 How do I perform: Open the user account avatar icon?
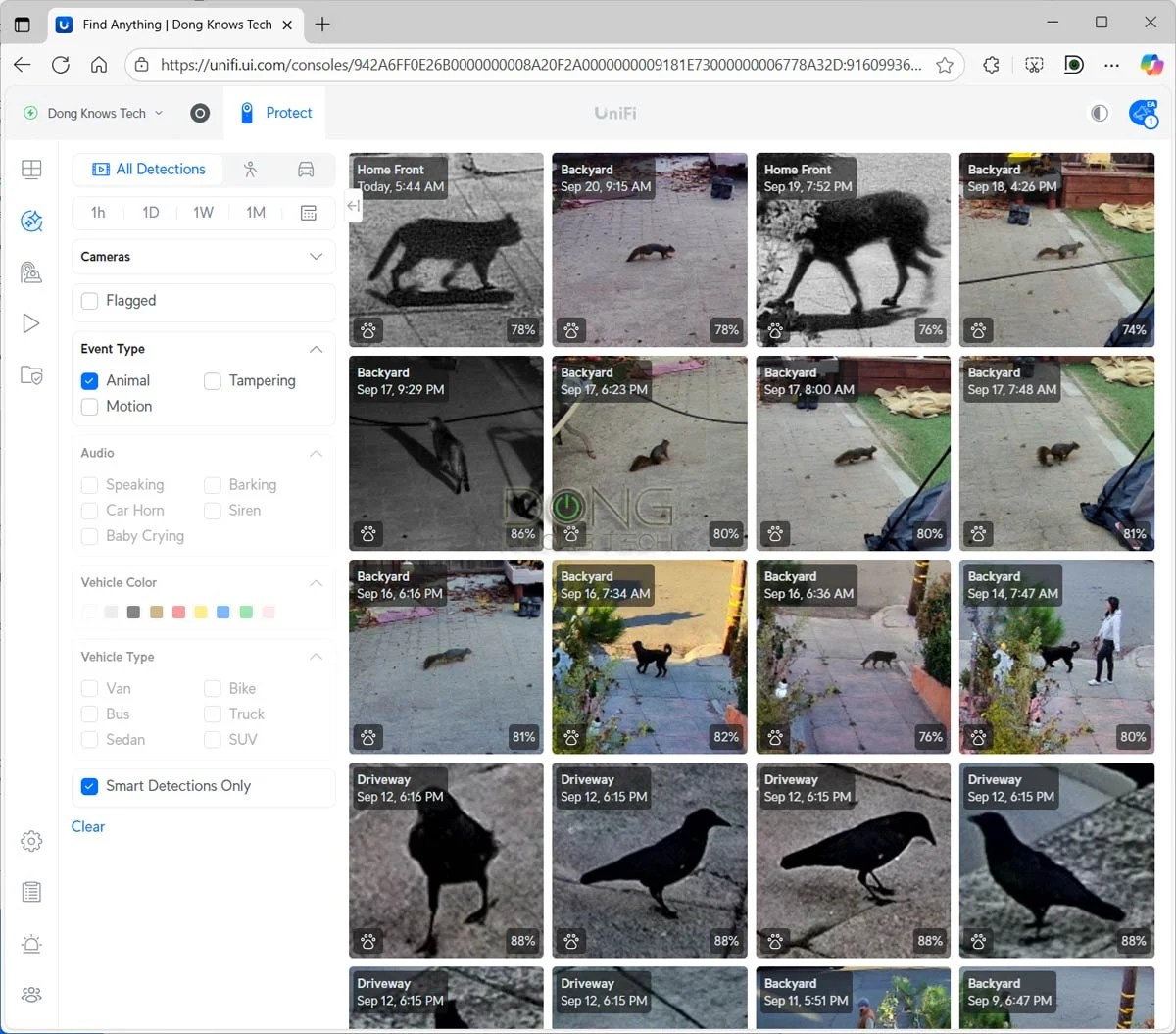tap(1143, 114)
